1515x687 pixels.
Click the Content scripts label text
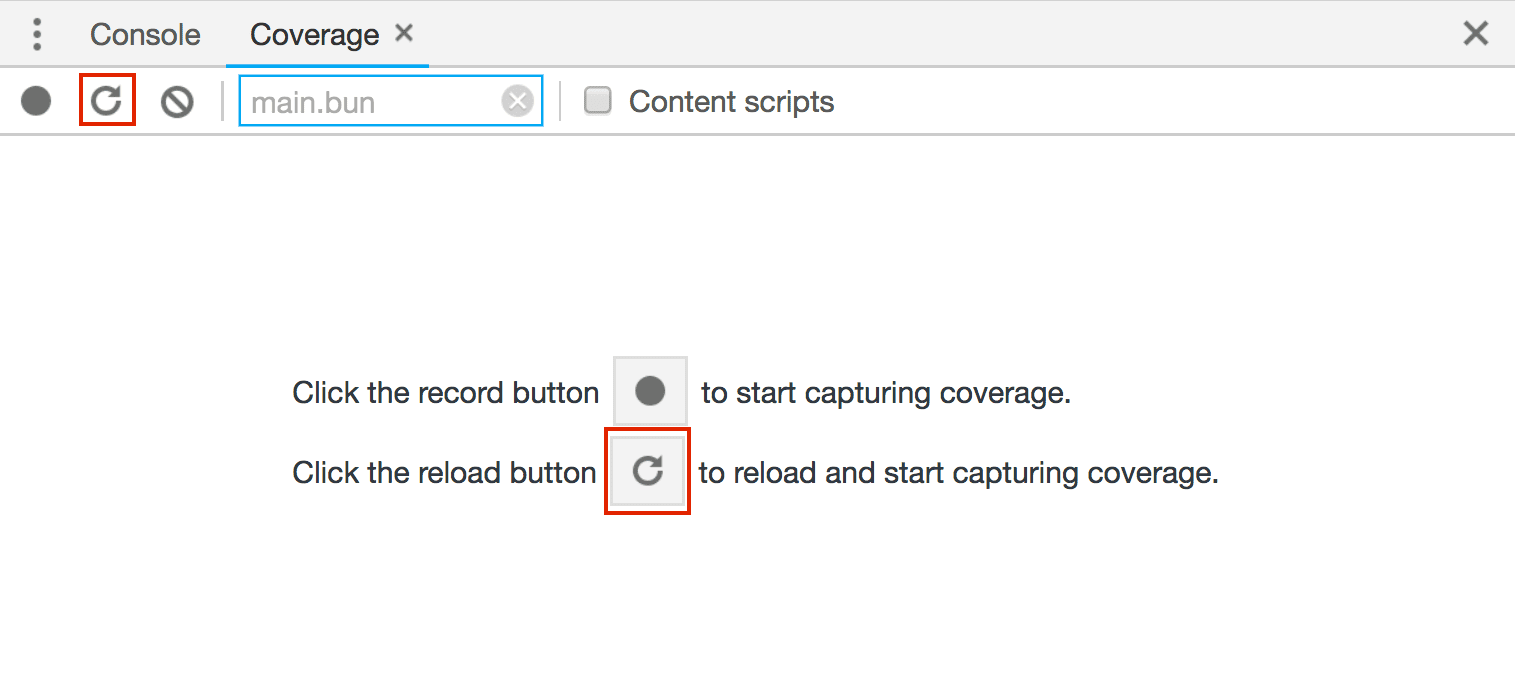tap(731, 100)
